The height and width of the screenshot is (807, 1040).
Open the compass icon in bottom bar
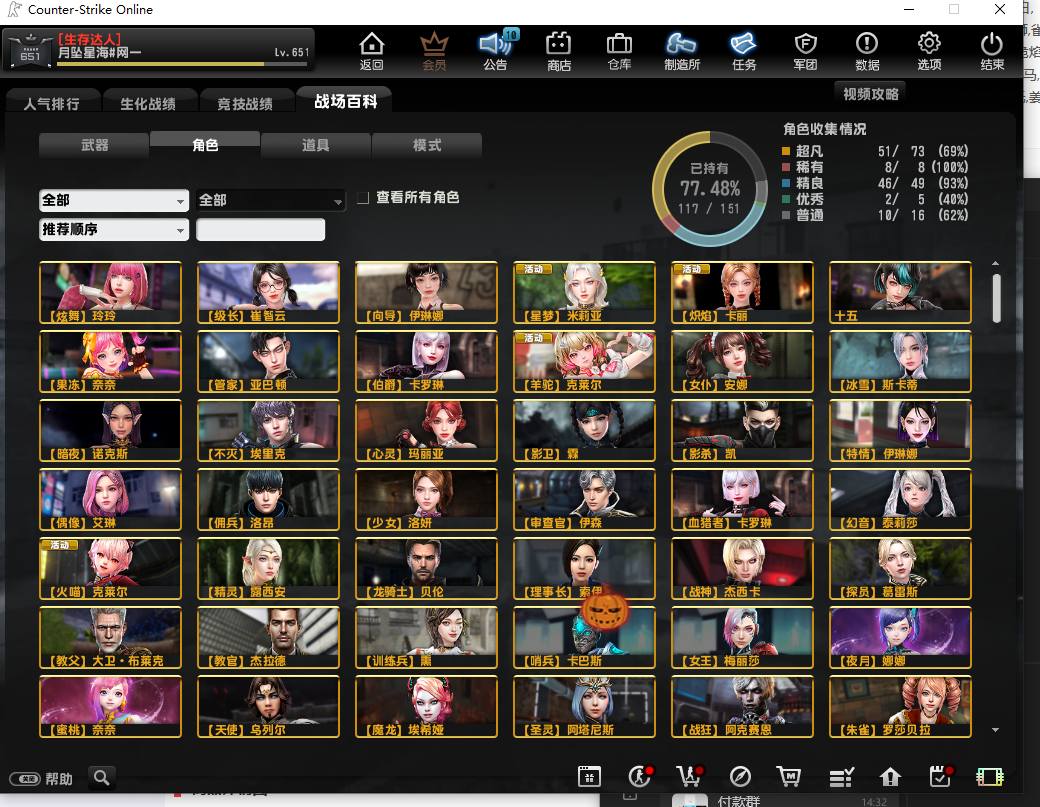(x=740, y=776)
